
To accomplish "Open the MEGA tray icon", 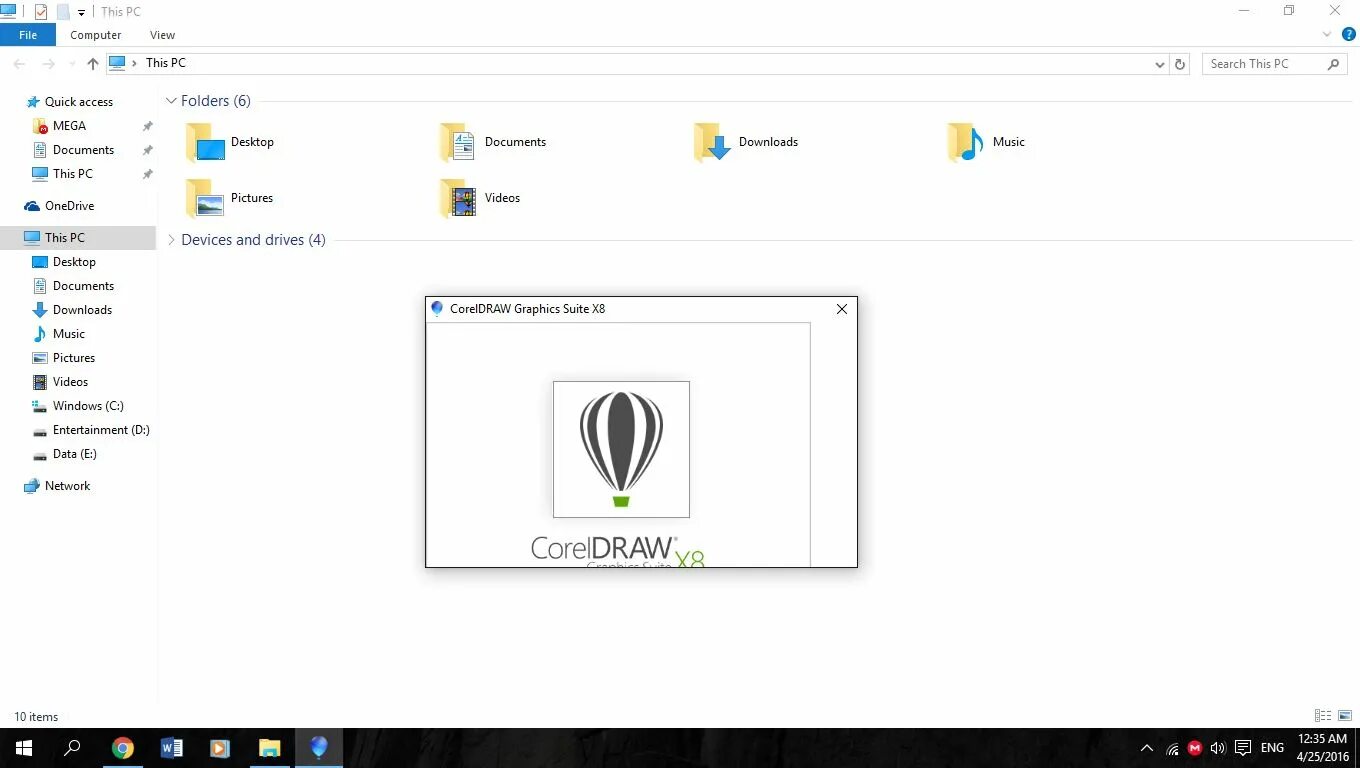I will [x=1195, y=748].
